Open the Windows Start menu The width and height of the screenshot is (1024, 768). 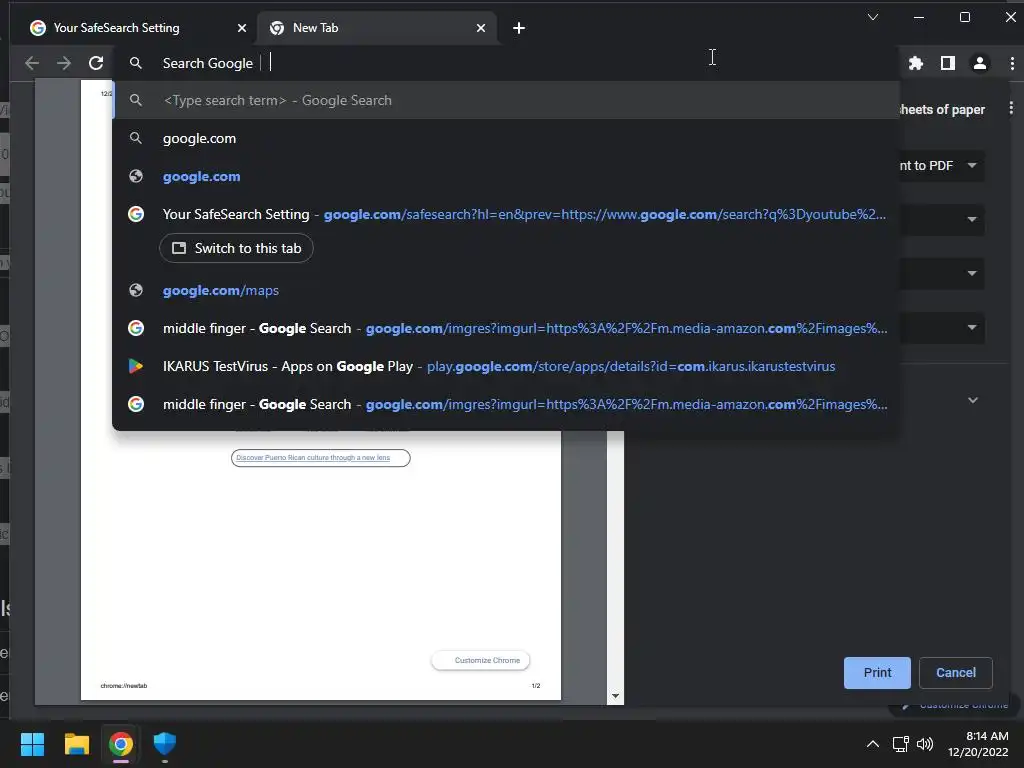tap(32, 744)
